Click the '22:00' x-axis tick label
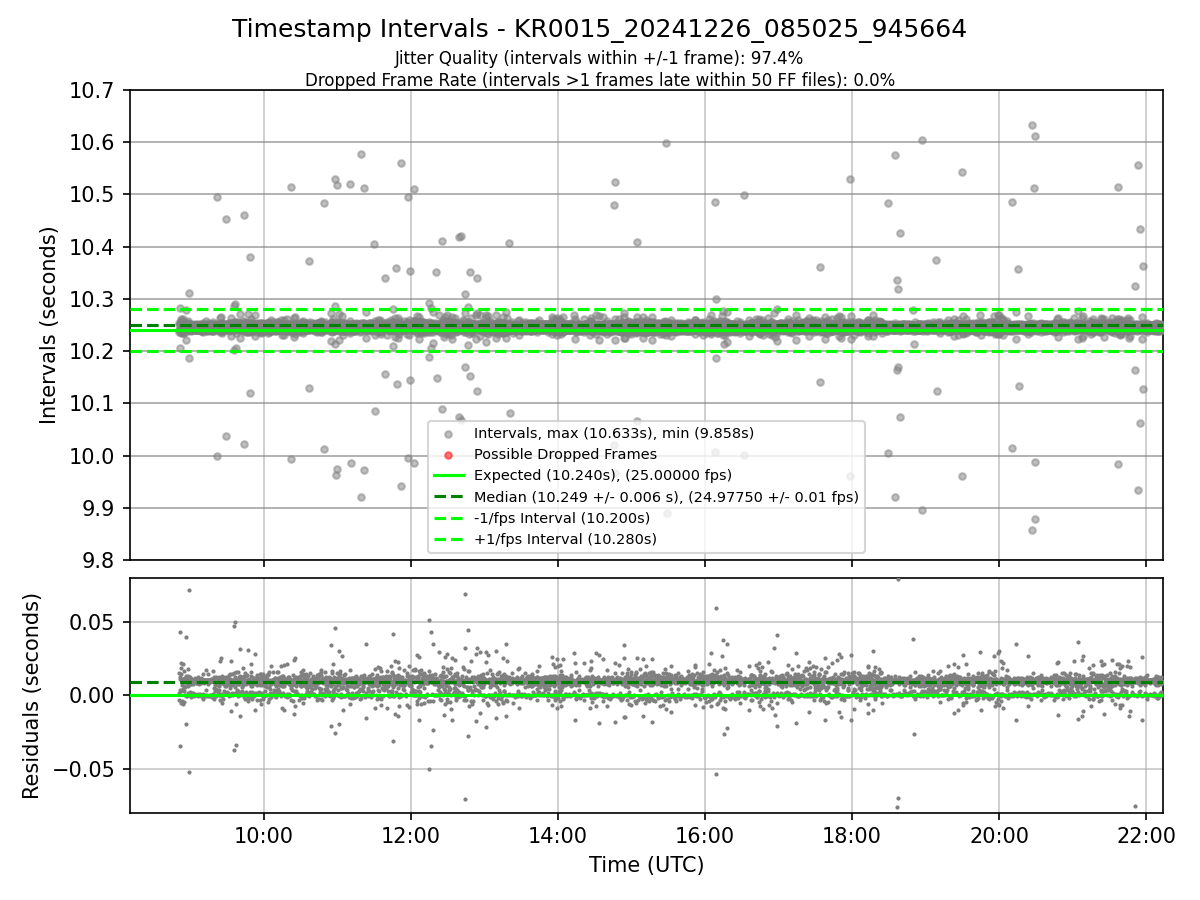Image resolution: width=1200 pixels, height=900 pixels. coord(1145,836)
